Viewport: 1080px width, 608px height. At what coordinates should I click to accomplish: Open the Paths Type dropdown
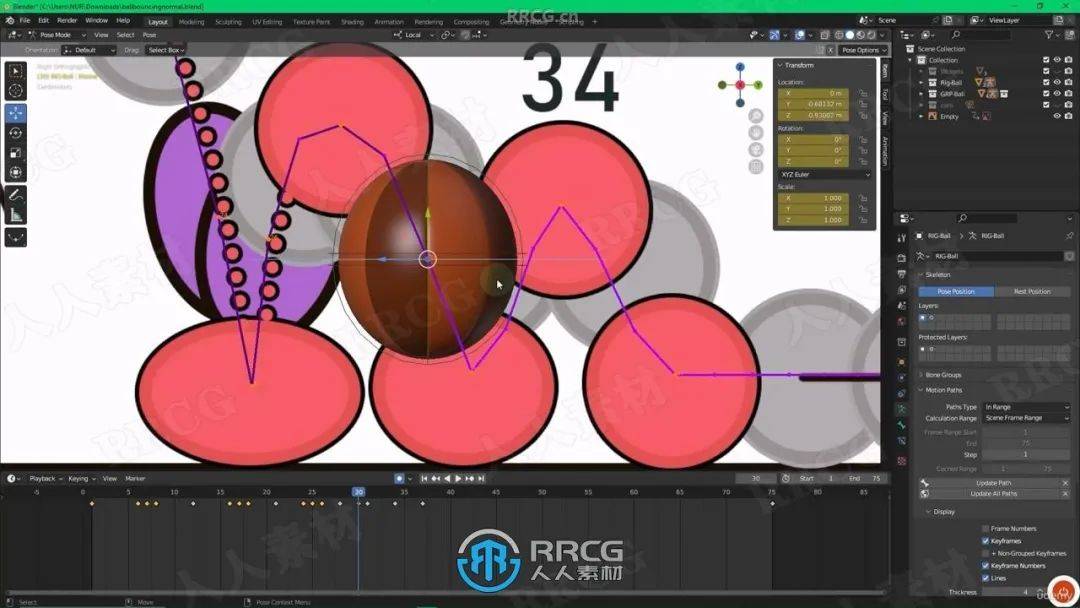(1025, 407)
